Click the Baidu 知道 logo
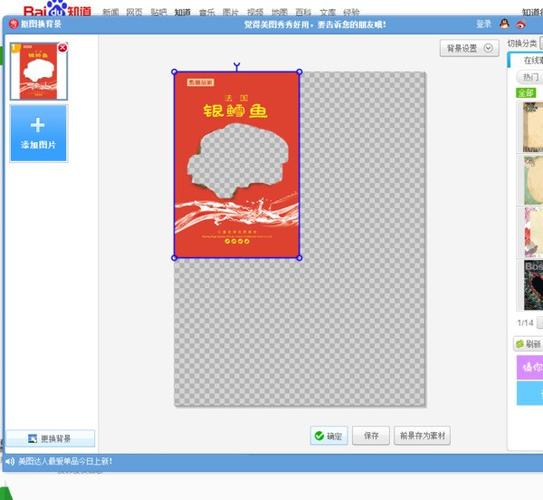 [57, 9]
